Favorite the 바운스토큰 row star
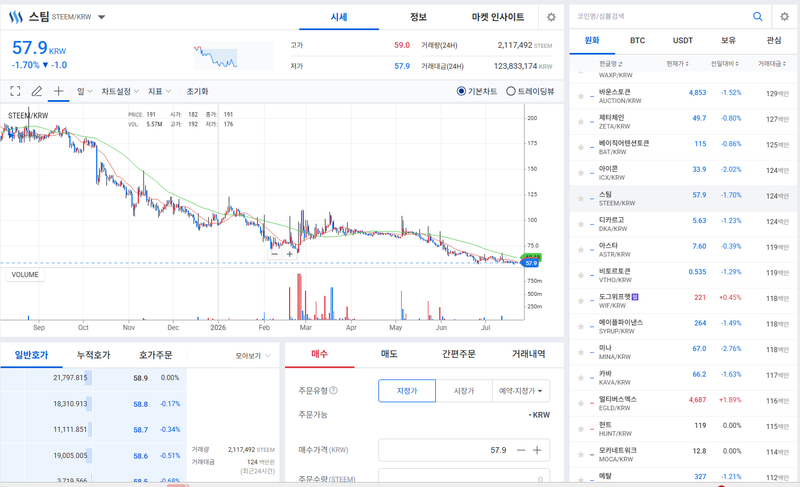The height and width of the screenshot is (487, 800). (x=581, y=96)
